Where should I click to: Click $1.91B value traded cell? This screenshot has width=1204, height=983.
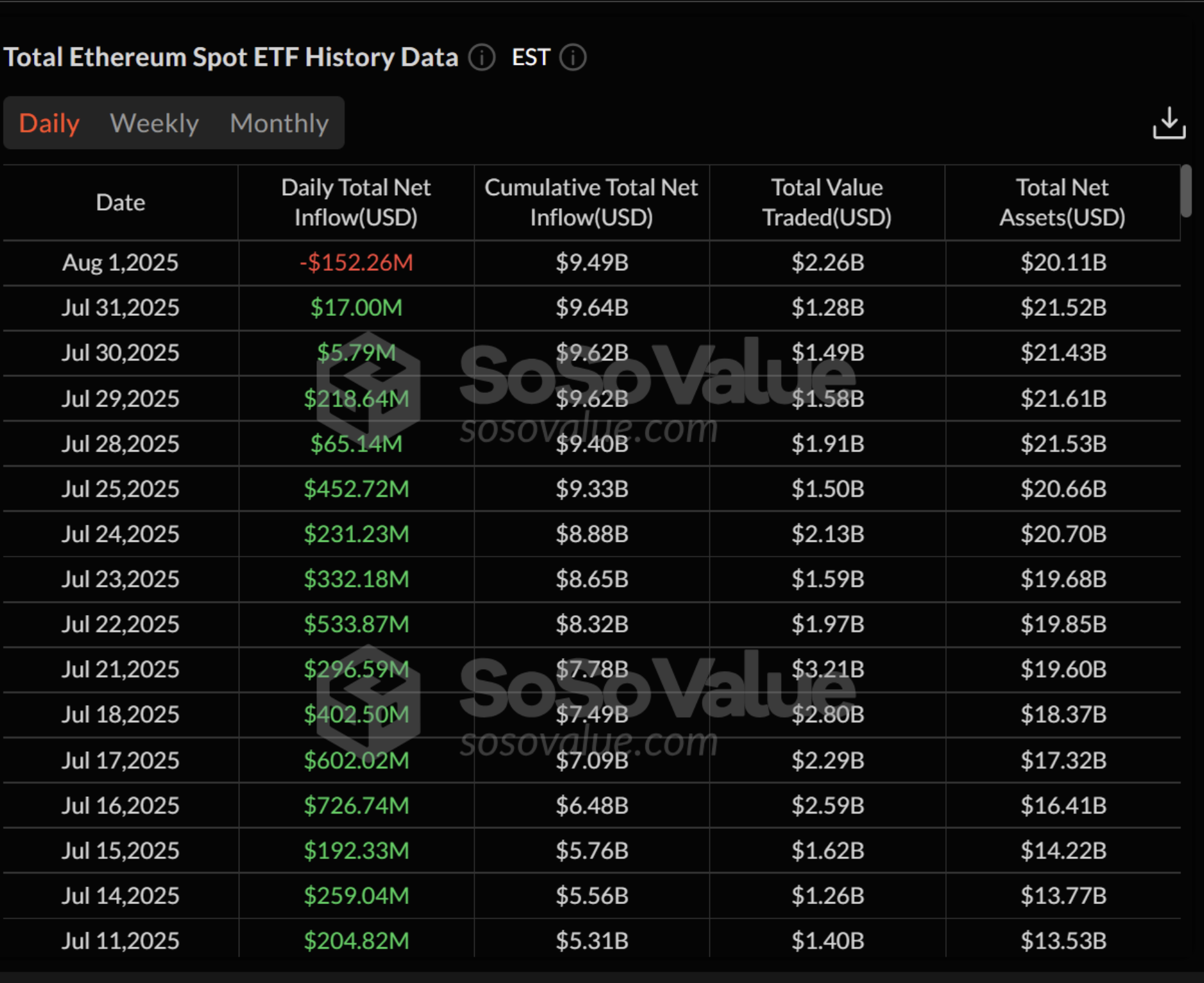pos(827,444)
